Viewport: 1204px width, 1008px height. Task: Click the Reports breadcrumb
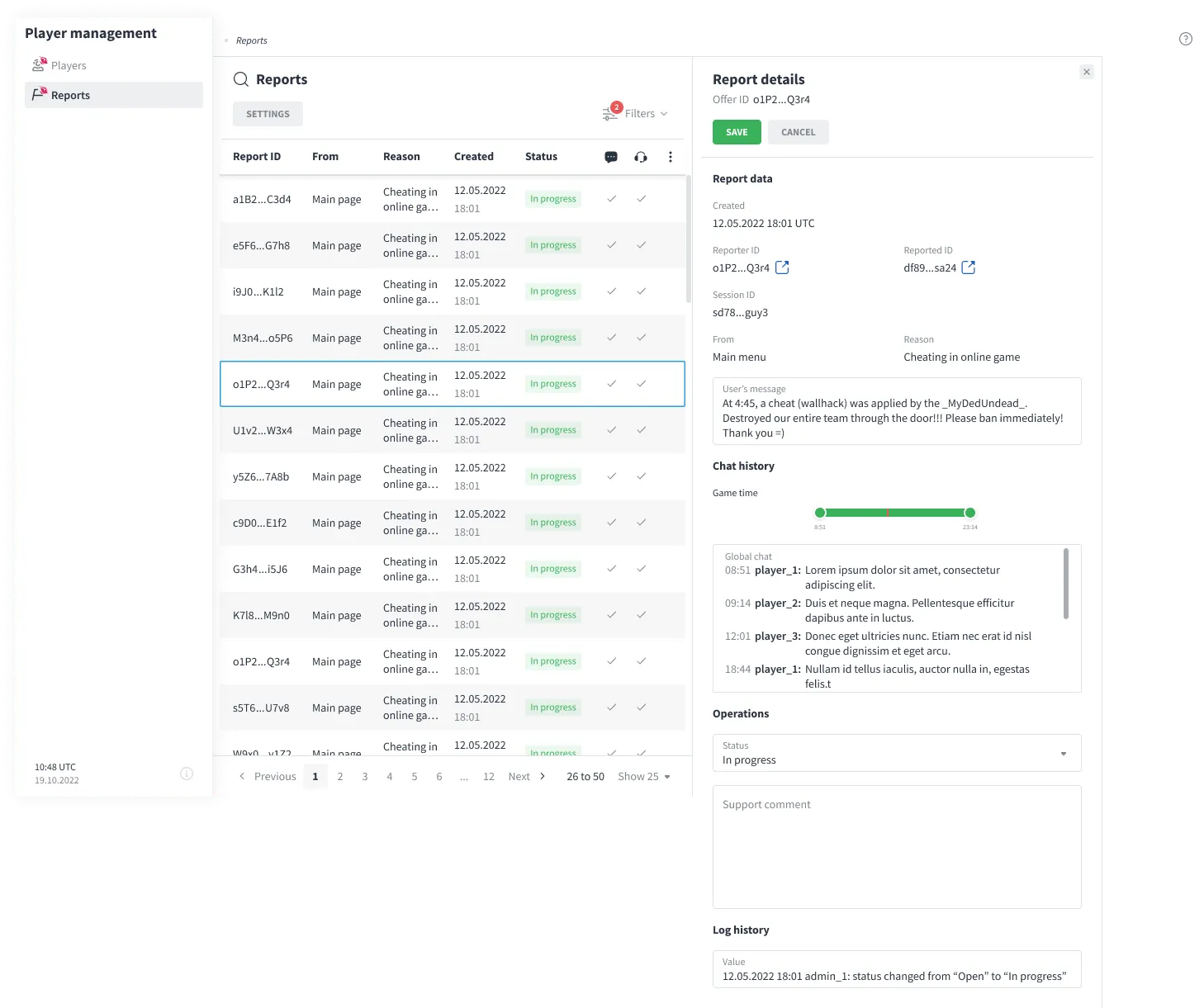coord(252,40)
